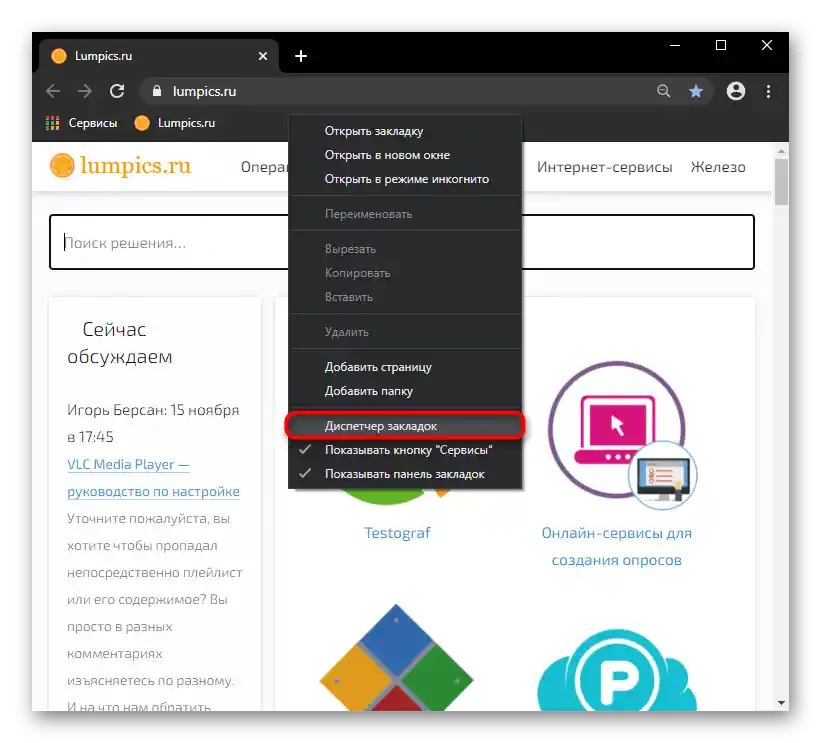The width and height of the screenshot is (821, 743).
Task: Select Вставить in context menu
Action: 405,297
